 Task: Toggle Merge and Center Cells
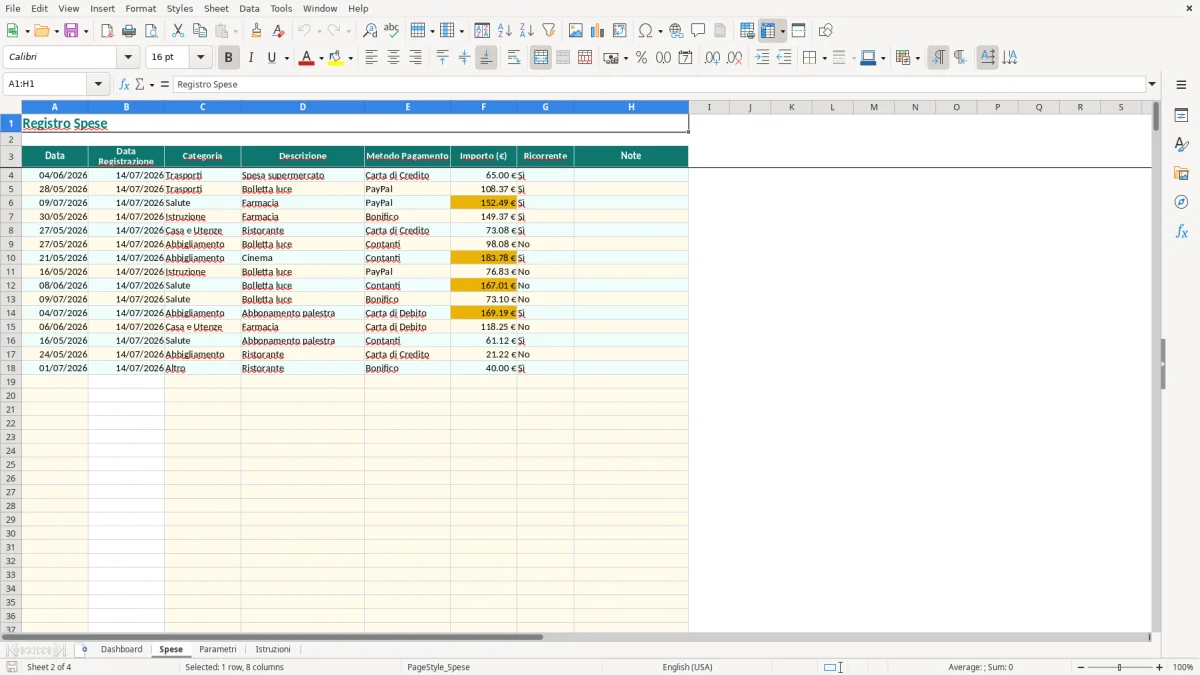click(541, 58)
